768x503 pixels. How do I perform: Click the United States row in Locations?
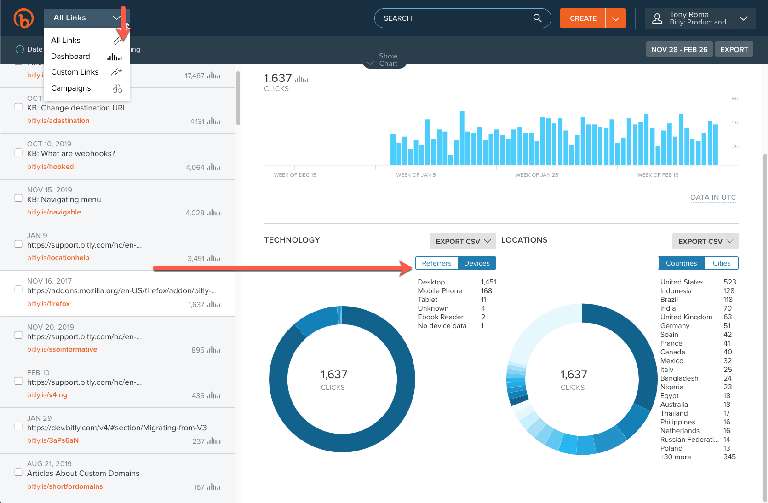click(697, 282)
